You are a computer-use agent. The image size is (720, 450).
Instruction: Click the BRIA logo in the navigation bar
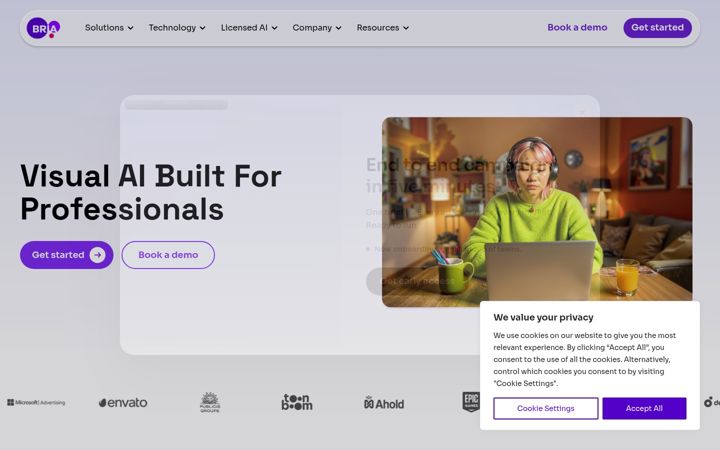click(43, 28)
